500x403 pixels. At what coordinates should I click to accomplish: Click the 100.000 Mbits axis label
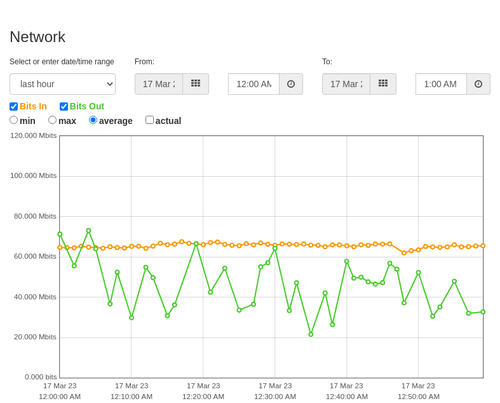[33, 176]
